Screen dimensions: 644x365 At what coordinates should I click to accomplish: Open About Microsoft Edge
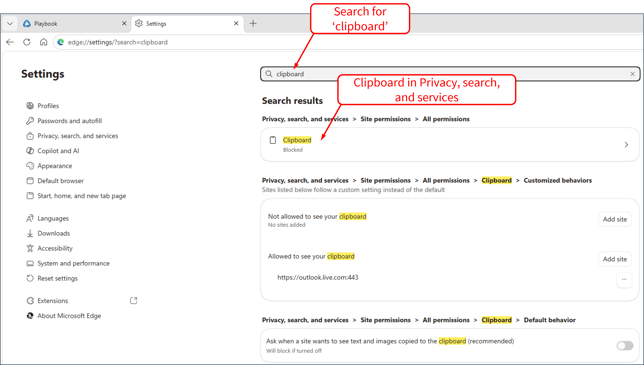[x=69, y=316]
